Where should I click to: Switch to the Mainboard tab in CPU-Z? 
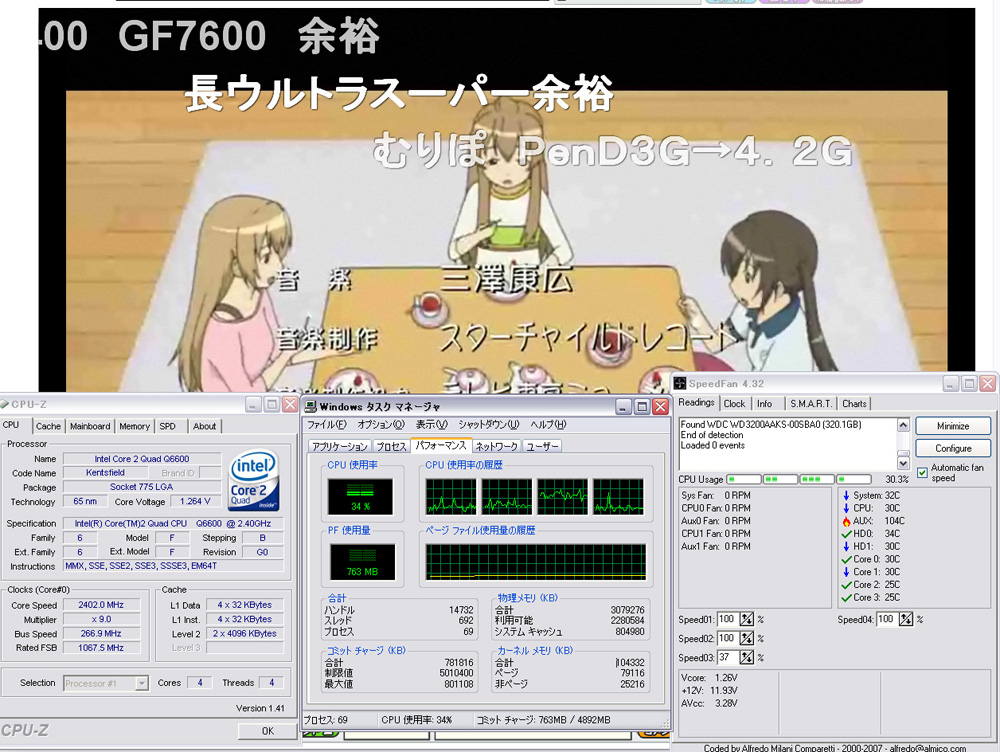point(90,426)
